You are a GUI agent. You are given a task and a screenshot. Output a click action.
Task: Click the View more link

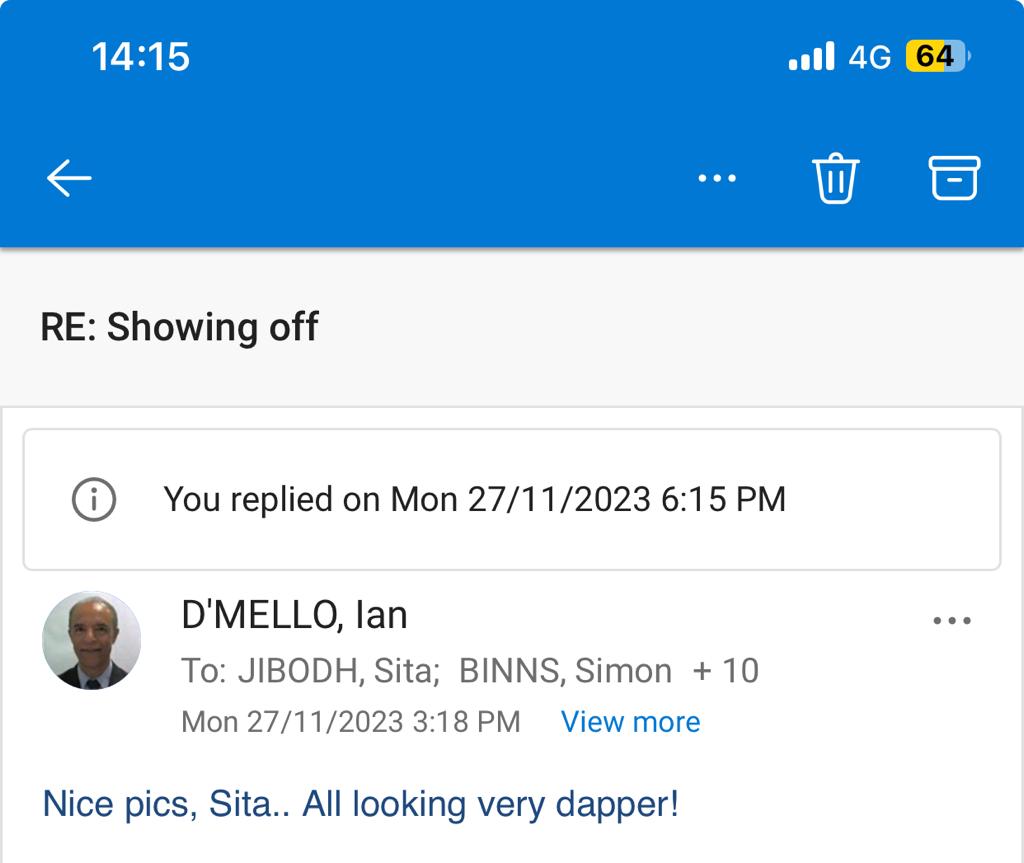point(630,722)
